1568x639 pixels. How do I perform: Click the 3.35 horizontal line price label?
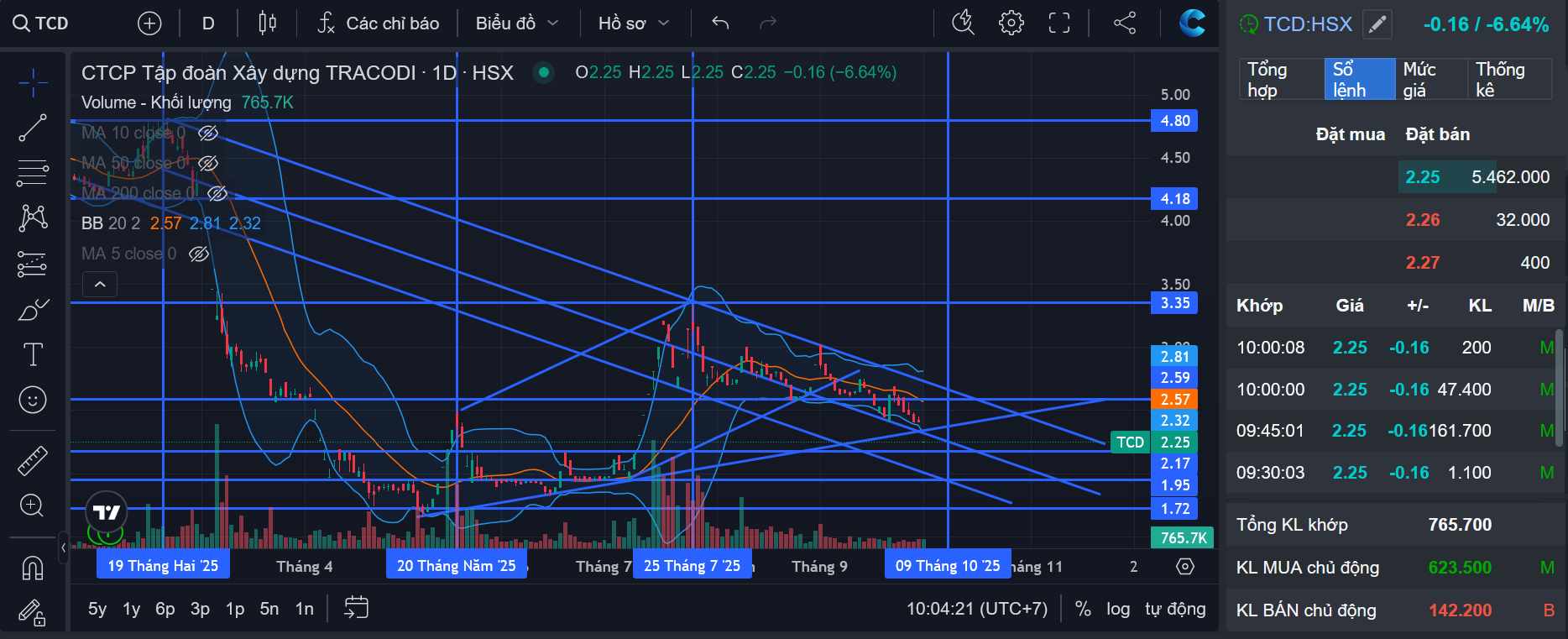tap(1174, 303)
